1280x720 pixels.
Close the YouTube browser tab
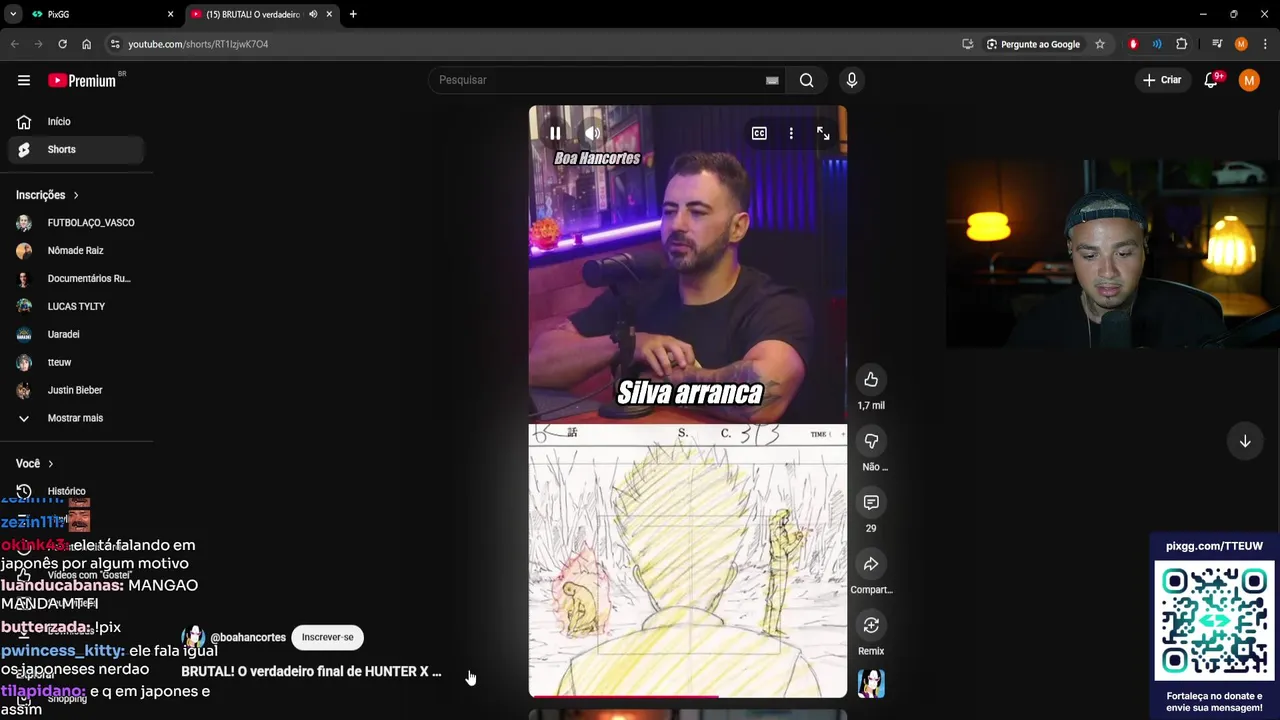pyautogui.click(x=329, y=14)
